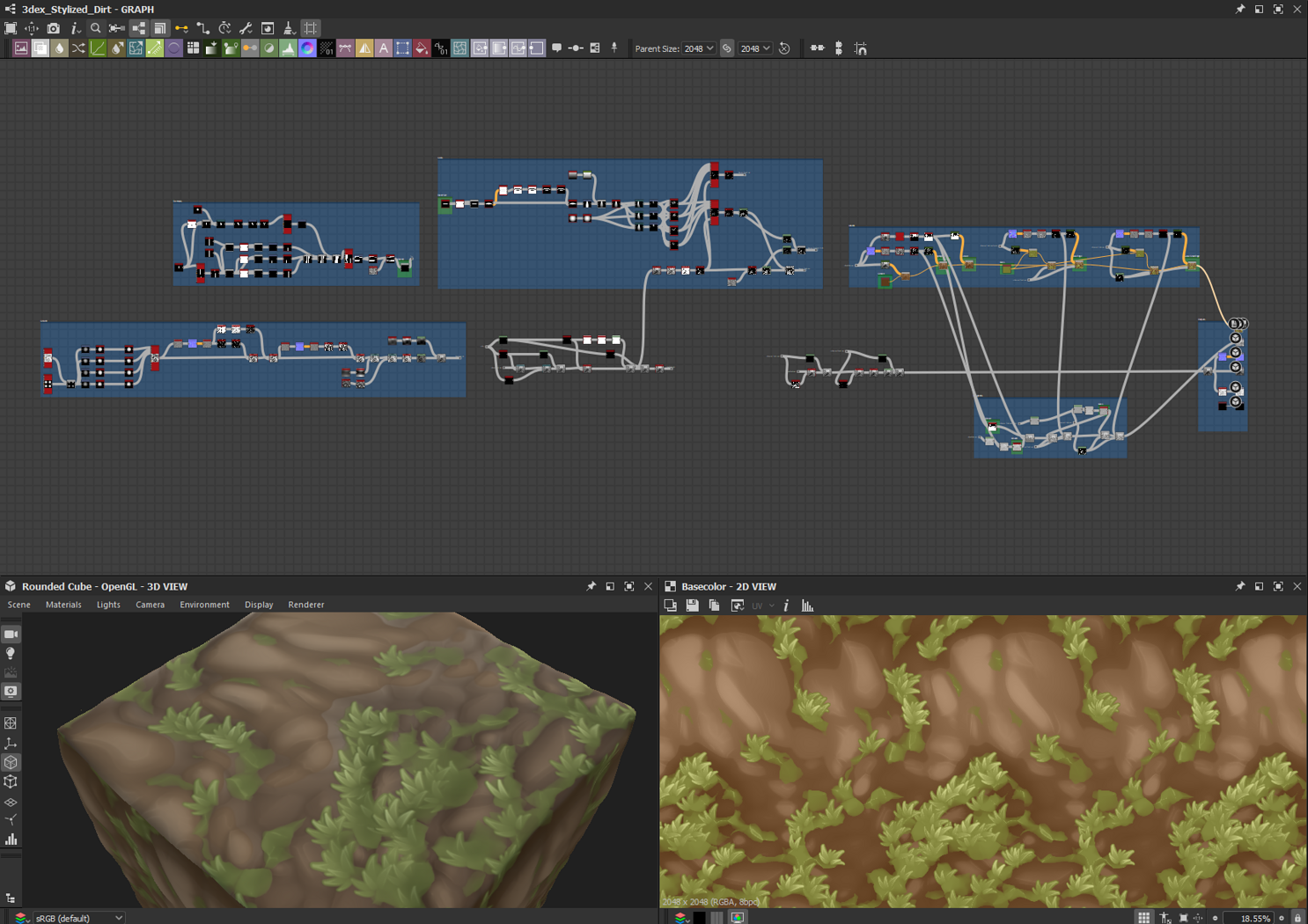Open the 2D view export options dropdown
Screen dimensions: 1308x924
738,605
